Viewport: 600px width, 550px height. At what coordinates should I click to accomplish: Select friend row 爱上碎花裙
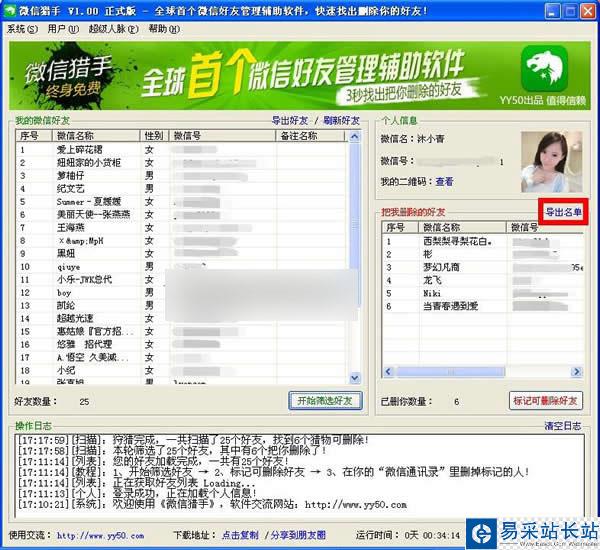coord(182,150)
